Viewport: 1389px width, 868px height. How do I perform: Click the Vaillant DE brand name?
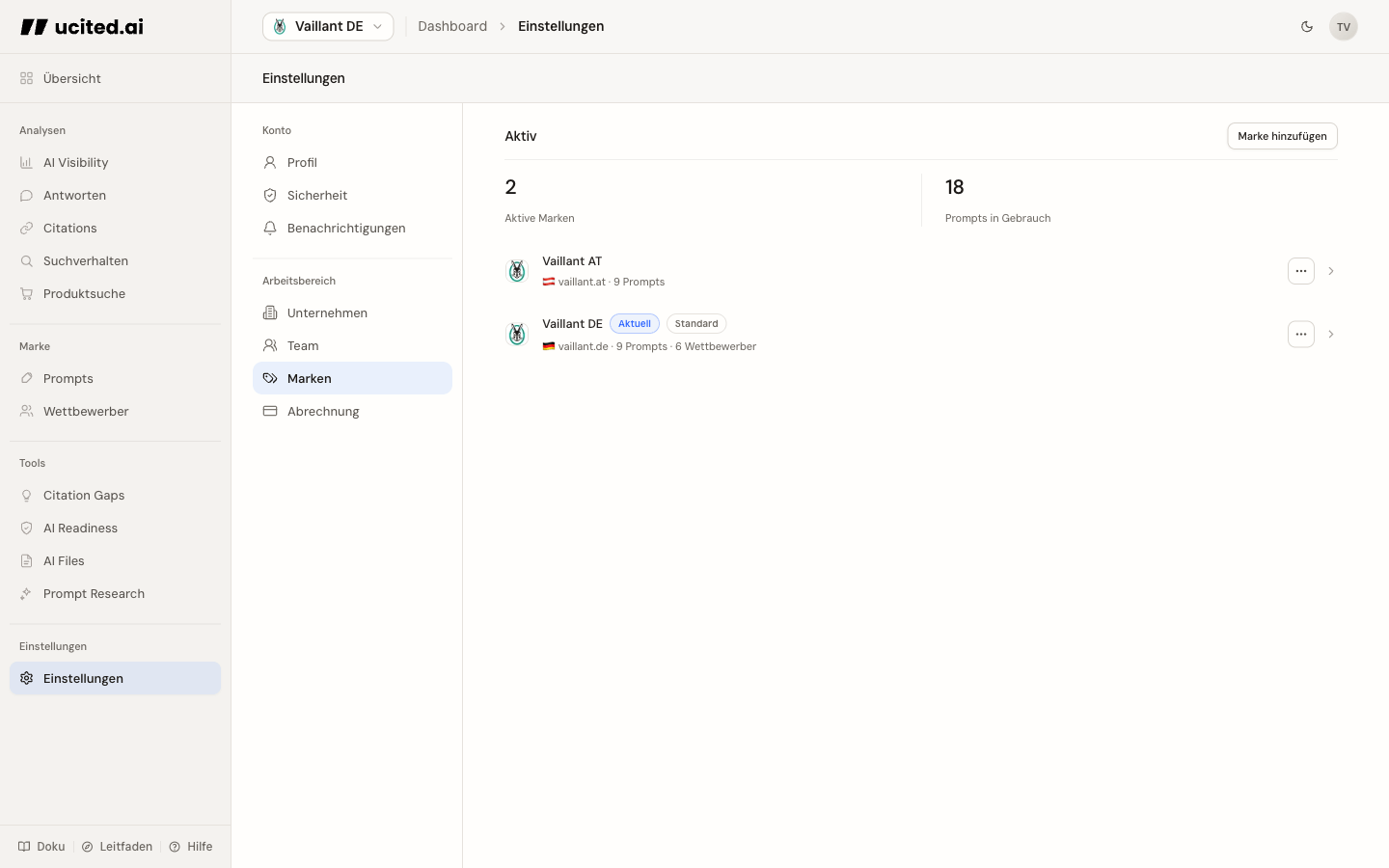point(572,324)
